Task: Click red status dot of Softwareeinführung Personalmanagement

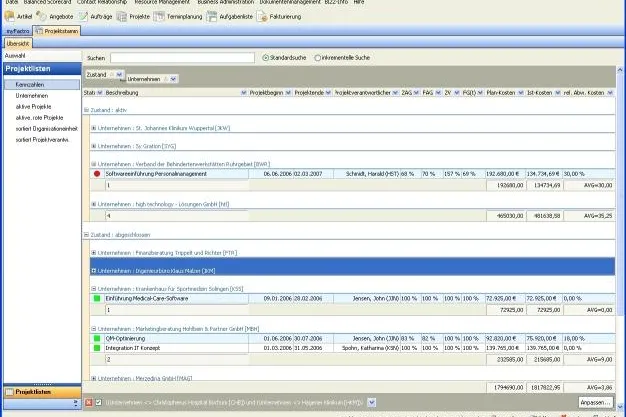Action: [97, 174]
